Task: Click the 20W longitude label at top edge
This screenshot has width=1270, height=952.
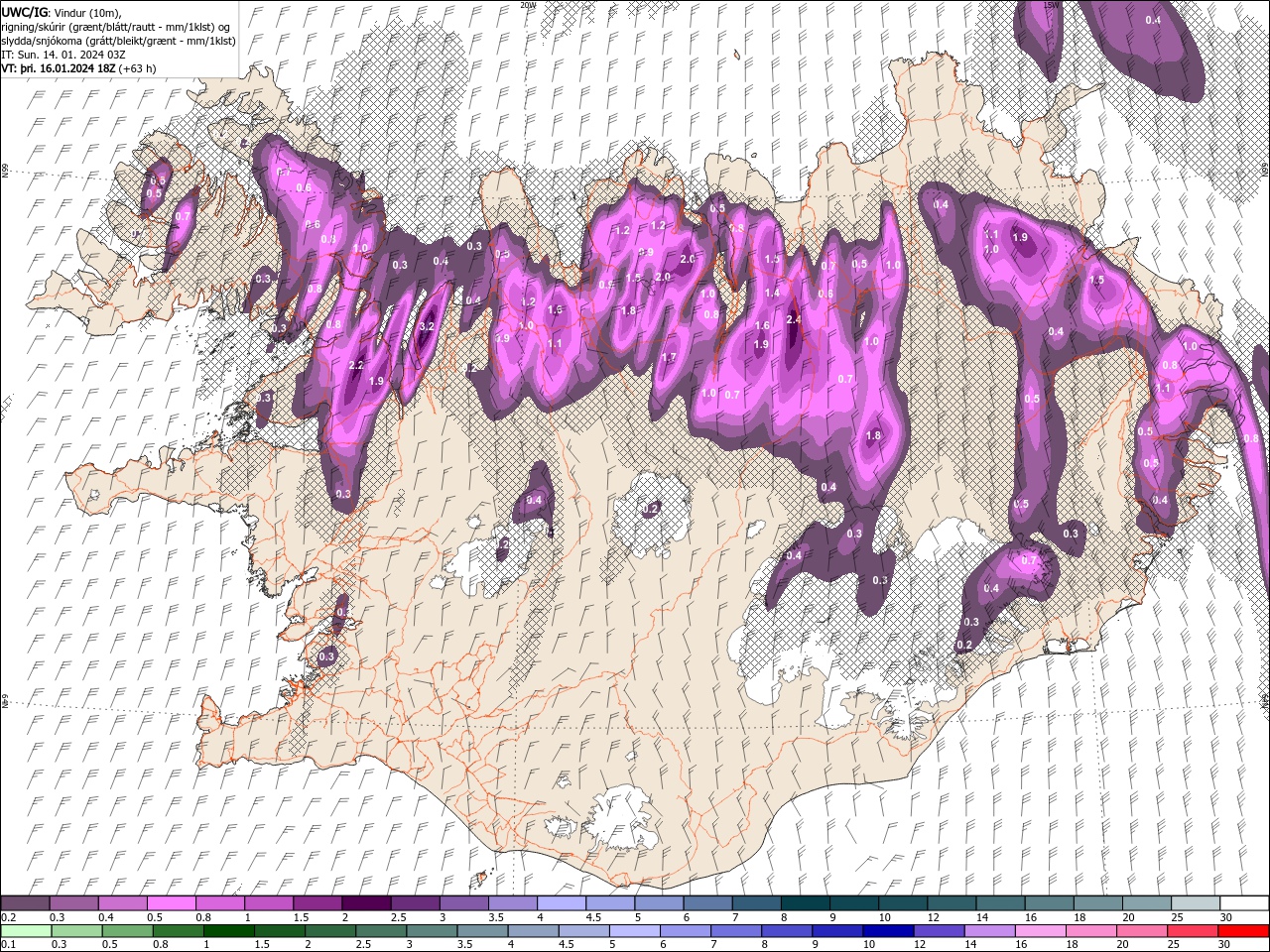Action: click(528, 4)
